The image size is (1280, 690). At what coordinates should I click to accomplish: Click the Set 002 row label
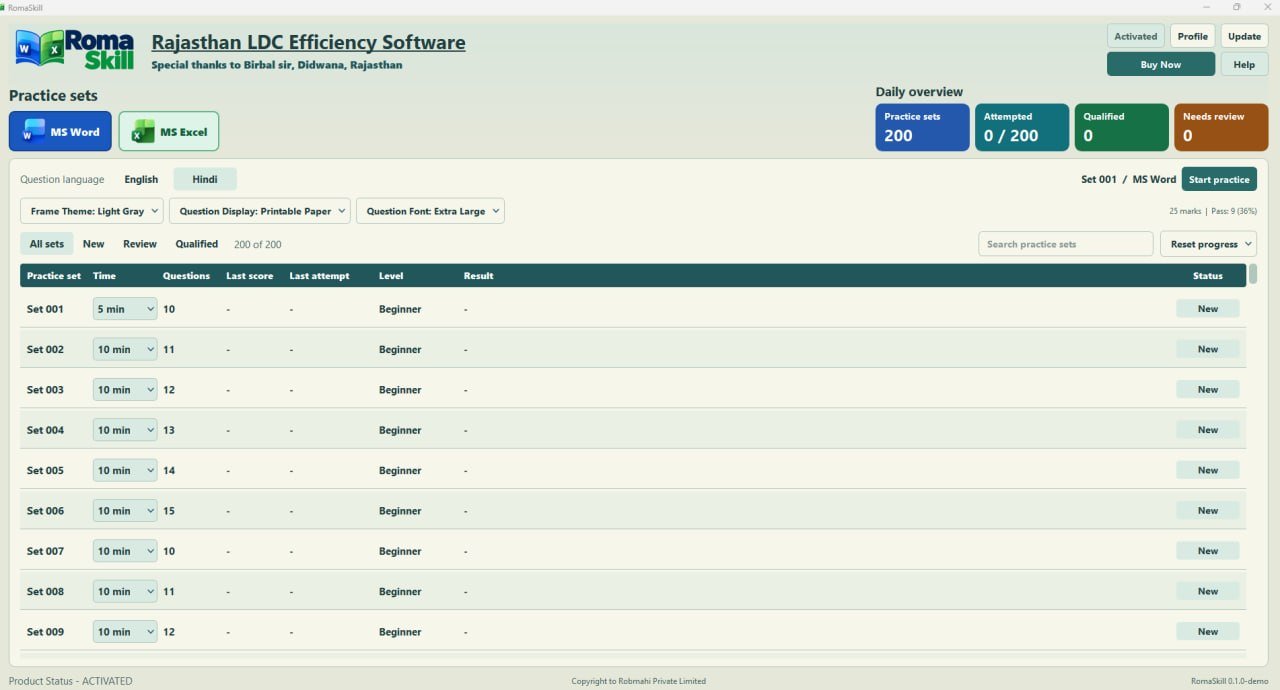click(45, 349)
